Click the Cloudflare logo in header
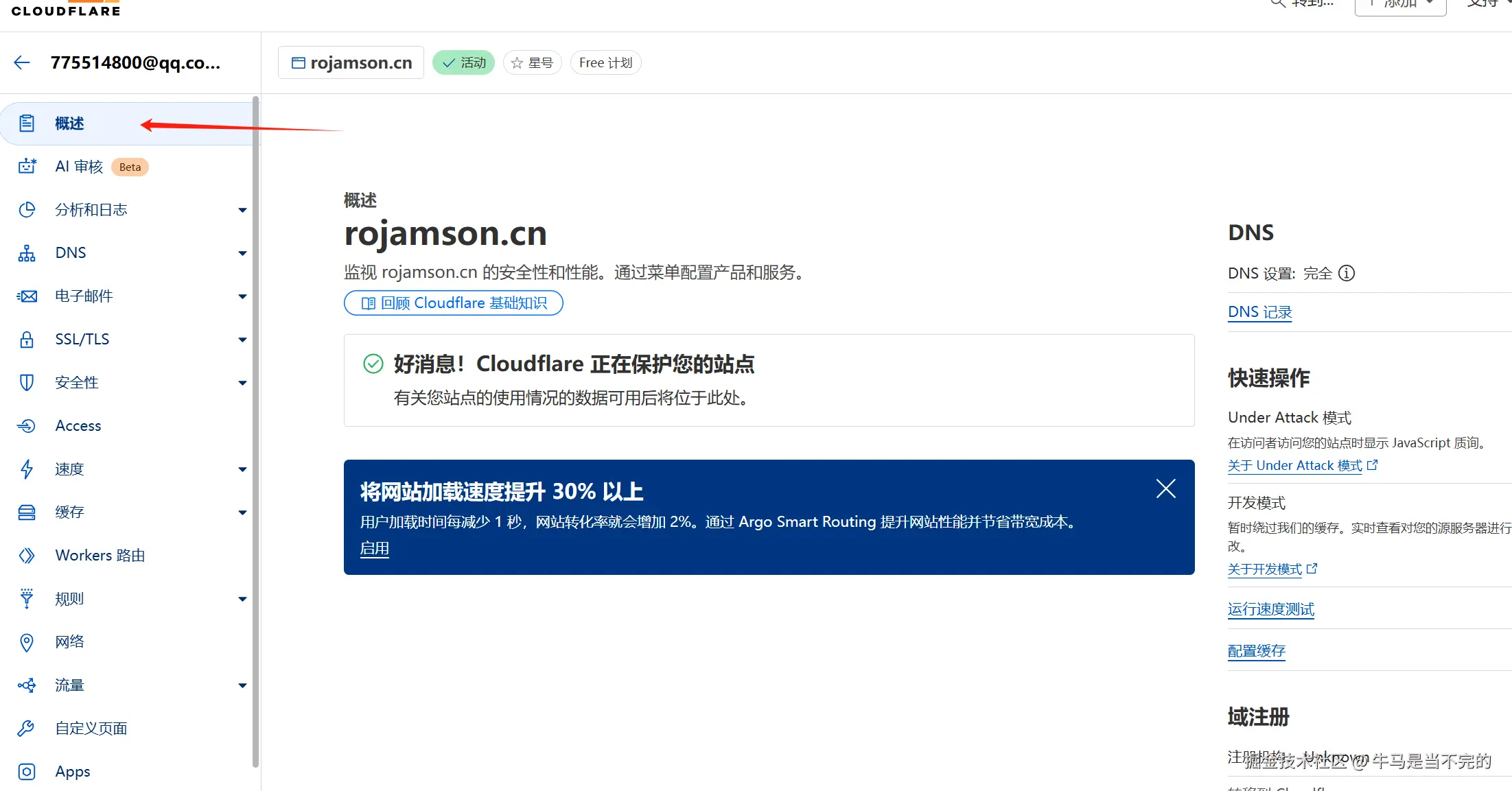The image size is (1512, 791). coord(66,8)
